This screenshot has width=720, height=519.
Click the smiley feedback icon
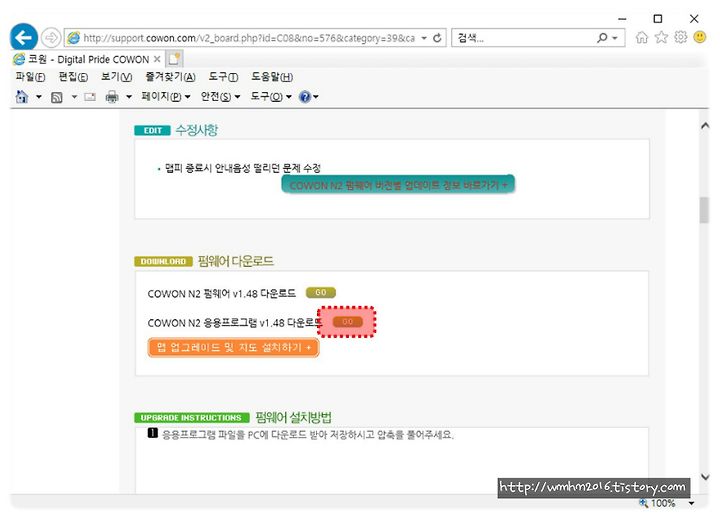[x=700, y=37]
